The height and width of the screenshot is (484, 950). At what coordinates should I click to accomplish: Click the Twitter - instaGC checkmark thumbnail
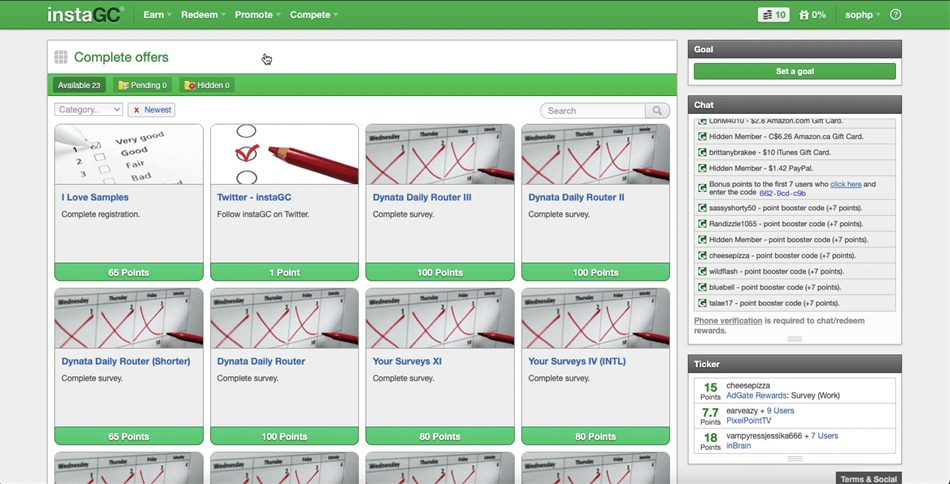[x=285, y=154]
